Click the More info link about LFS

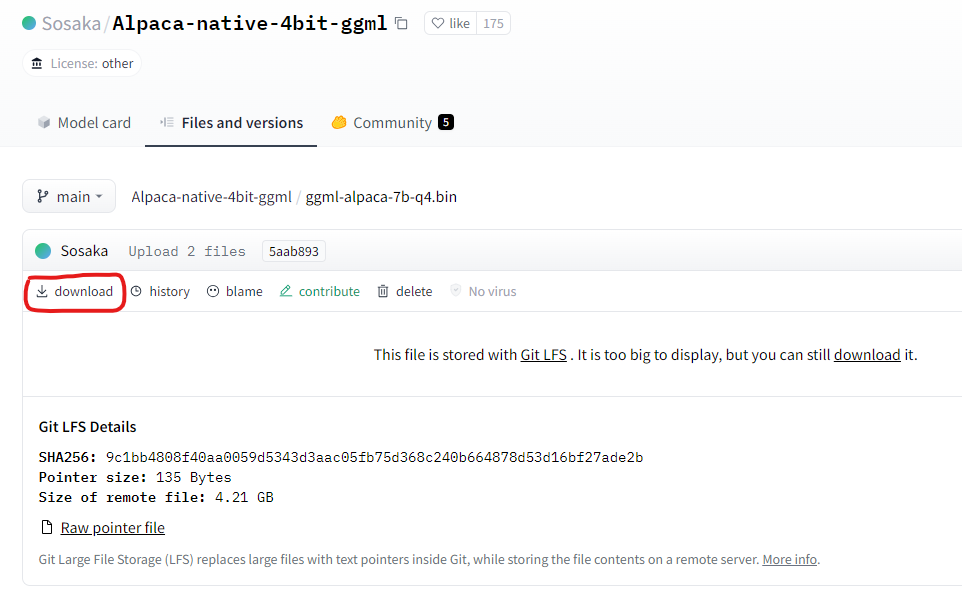[790, 560]
